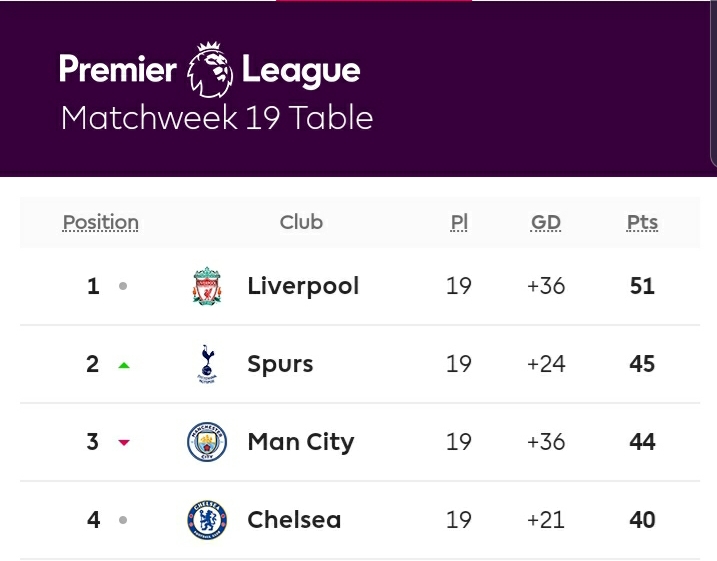Open the Liverpool club name link
Image resolution: width=717 pixels, height=561 pixels.
303,286
